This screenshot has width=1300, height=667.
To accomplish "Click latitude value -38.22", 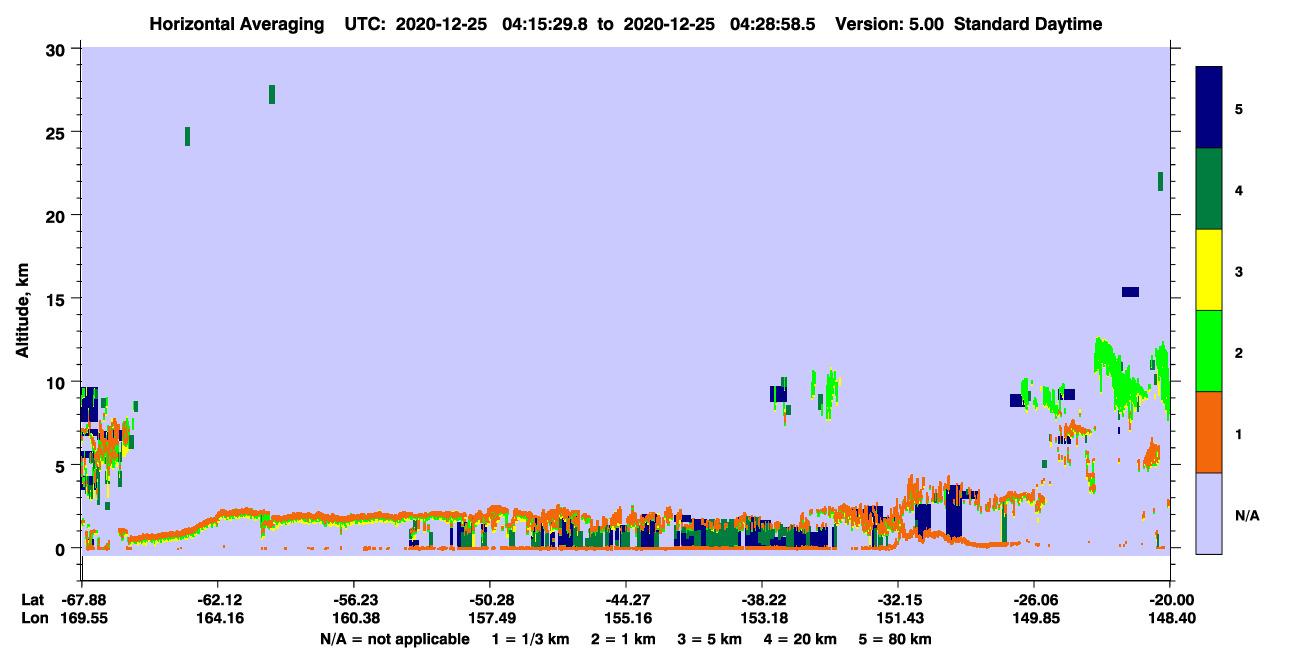I will [x=763, y=599].
